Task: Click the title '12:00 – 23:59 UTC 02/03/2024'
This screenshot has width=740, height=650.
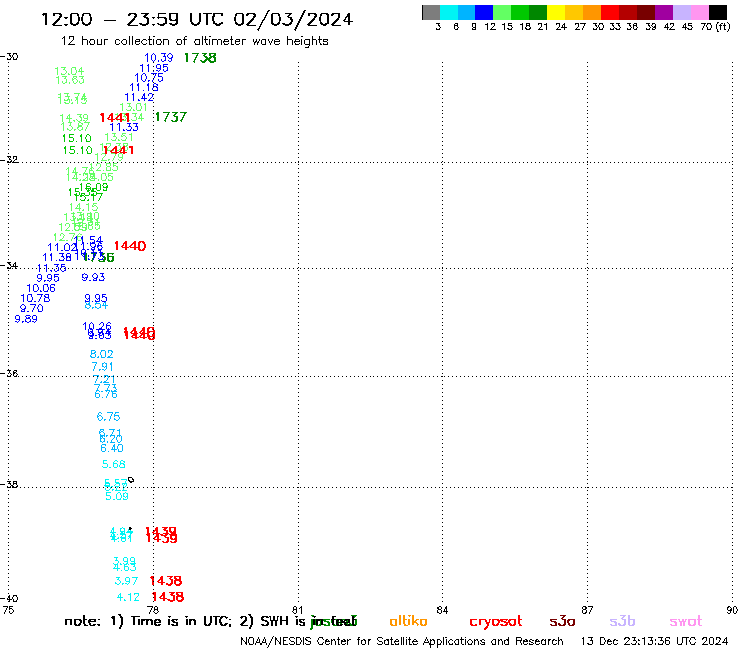Action: pos(197,19)
